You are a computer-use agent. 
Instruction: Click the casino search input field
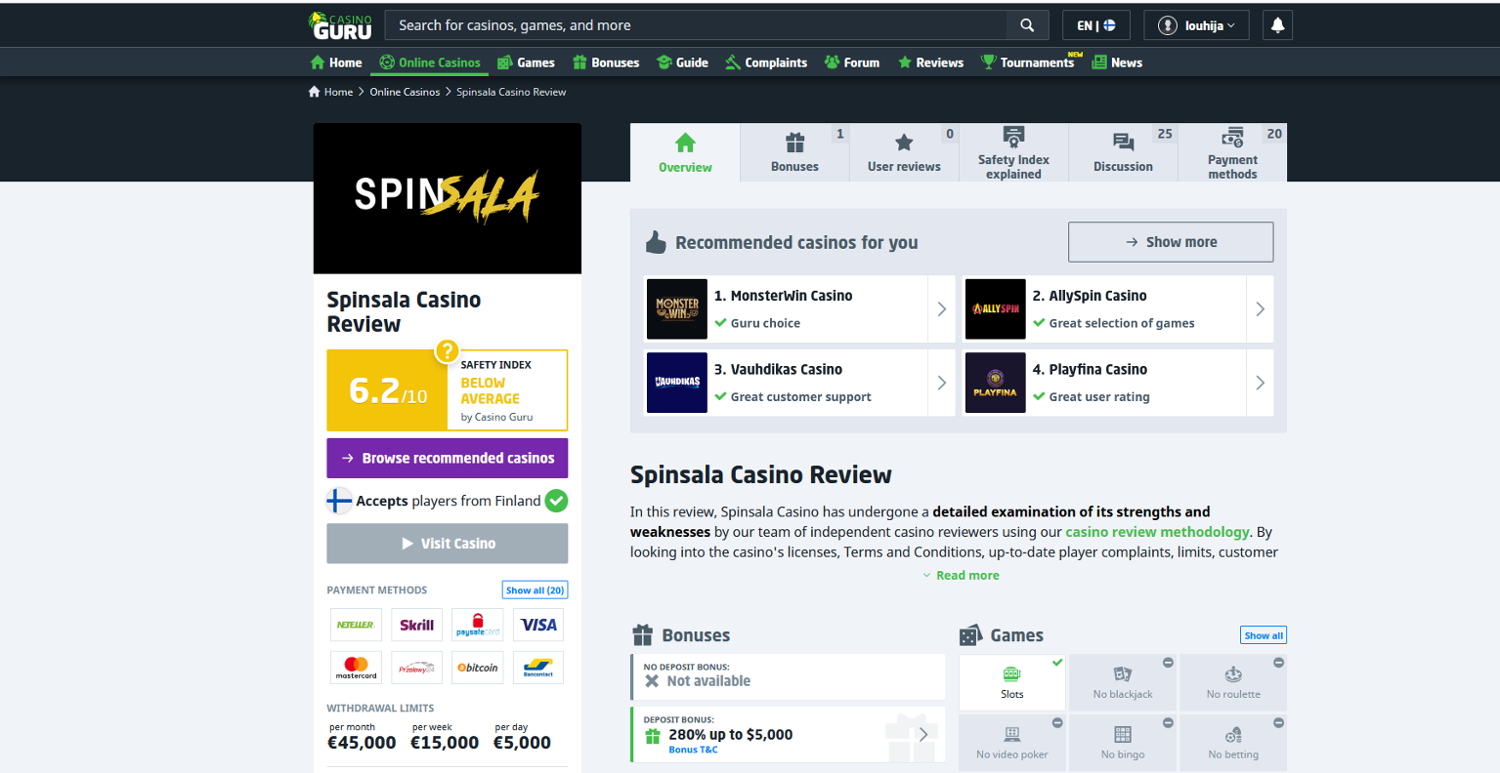pyautogui.click(x=696, y=25)
